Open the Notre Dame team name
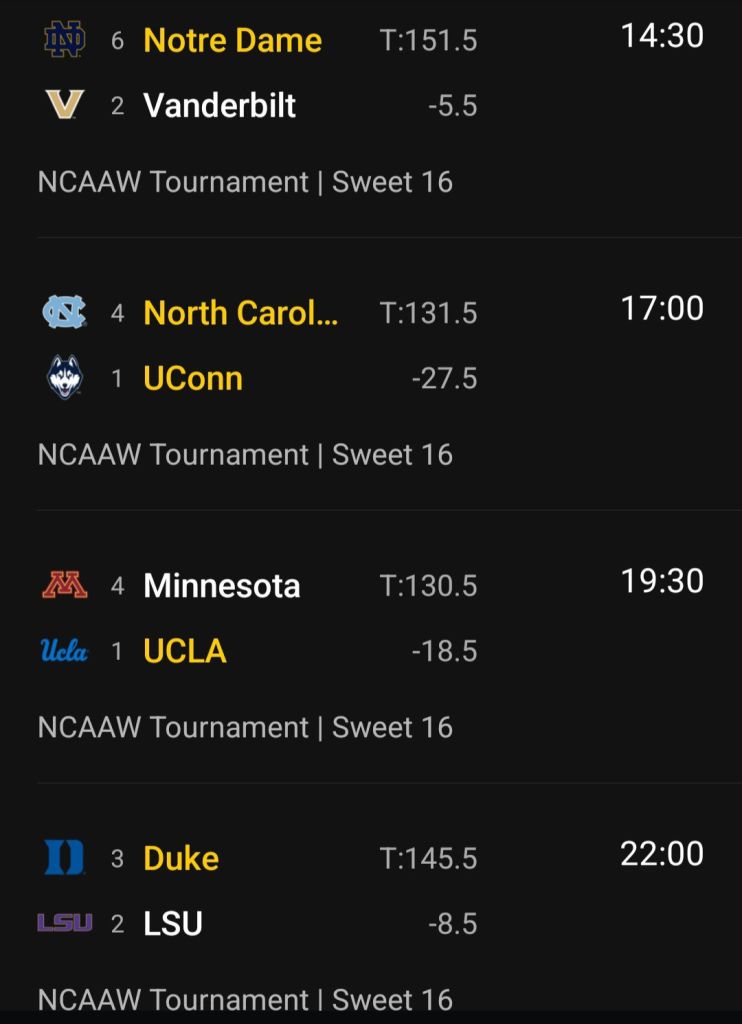The image size is (742, 1024). coord(232,40)
